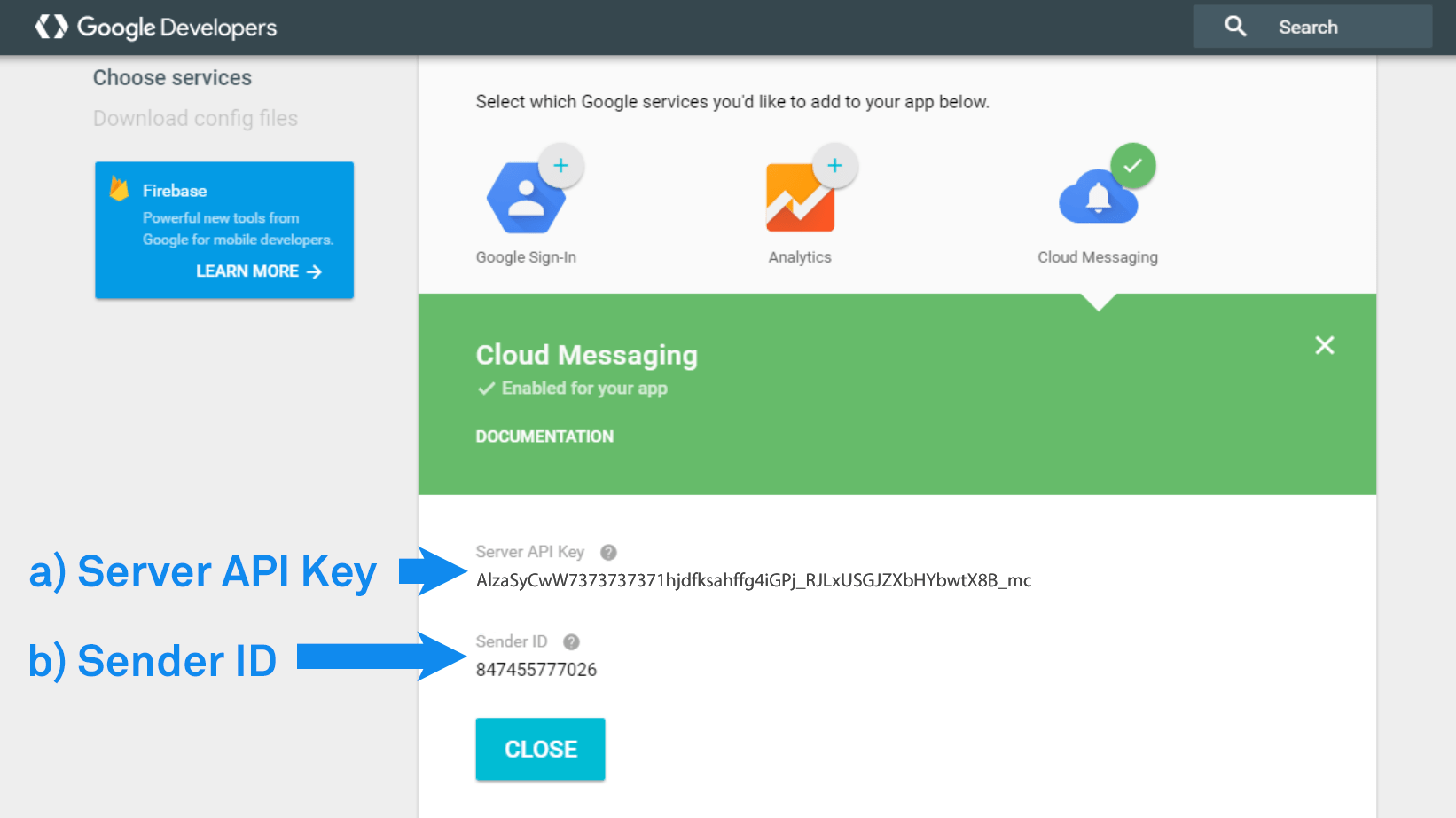Image resolution: width=1456 pixels, height=818 pixels.
Task: Click the Google Developers logo
Action: pyautogui.click(x=156, y=28)
